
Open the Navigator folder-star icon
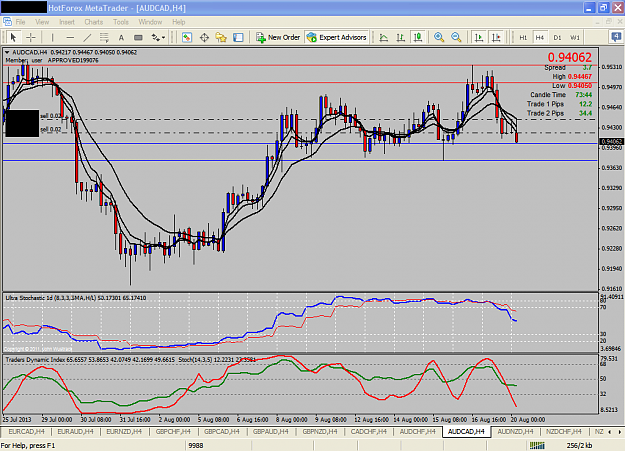click(221, 37)
